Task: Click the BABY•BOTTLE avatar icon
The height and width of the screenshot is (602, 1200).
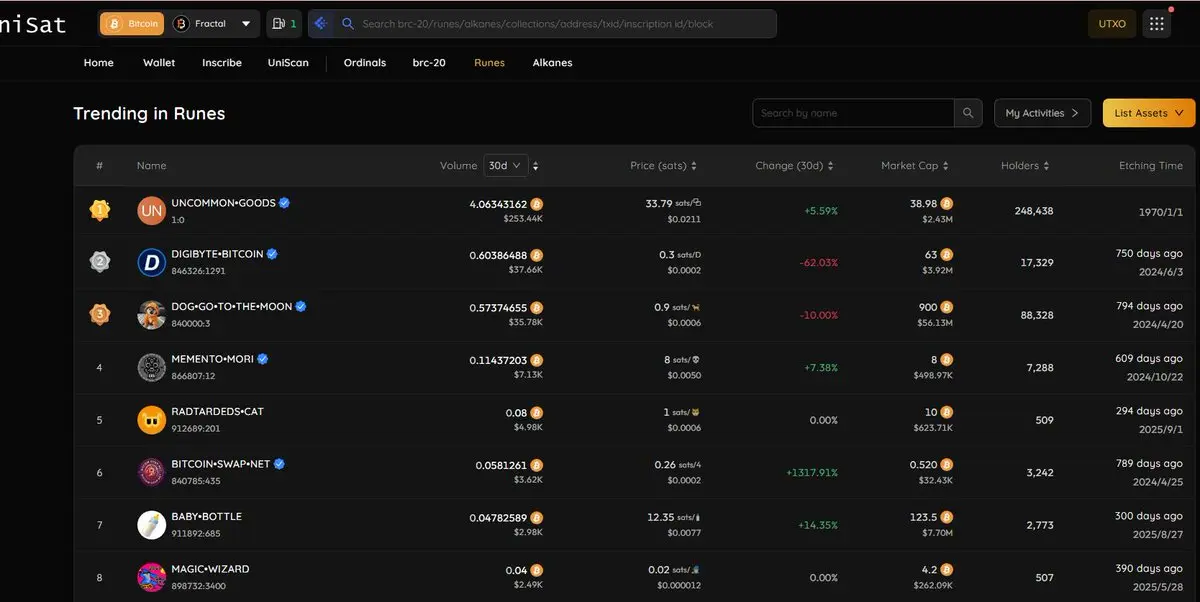Action: pyautogui.click(x=151, y=525)
